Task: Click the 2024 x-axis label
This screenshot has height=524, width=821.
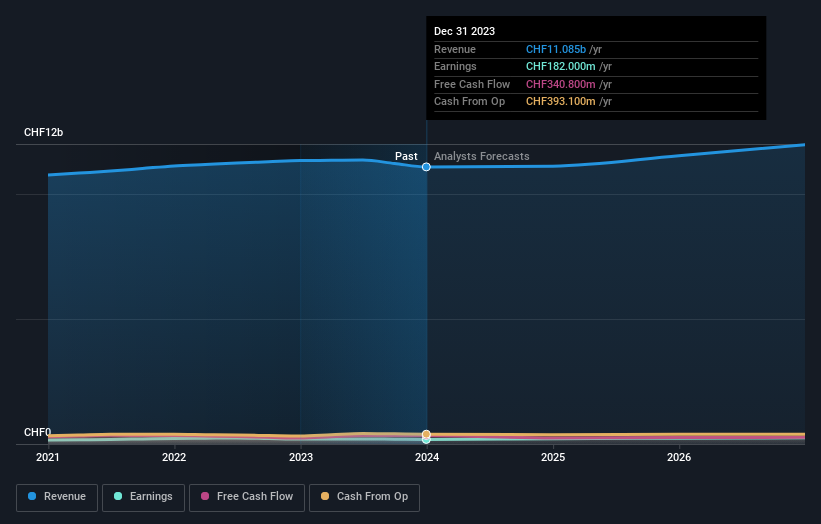Action: [427, 457]
